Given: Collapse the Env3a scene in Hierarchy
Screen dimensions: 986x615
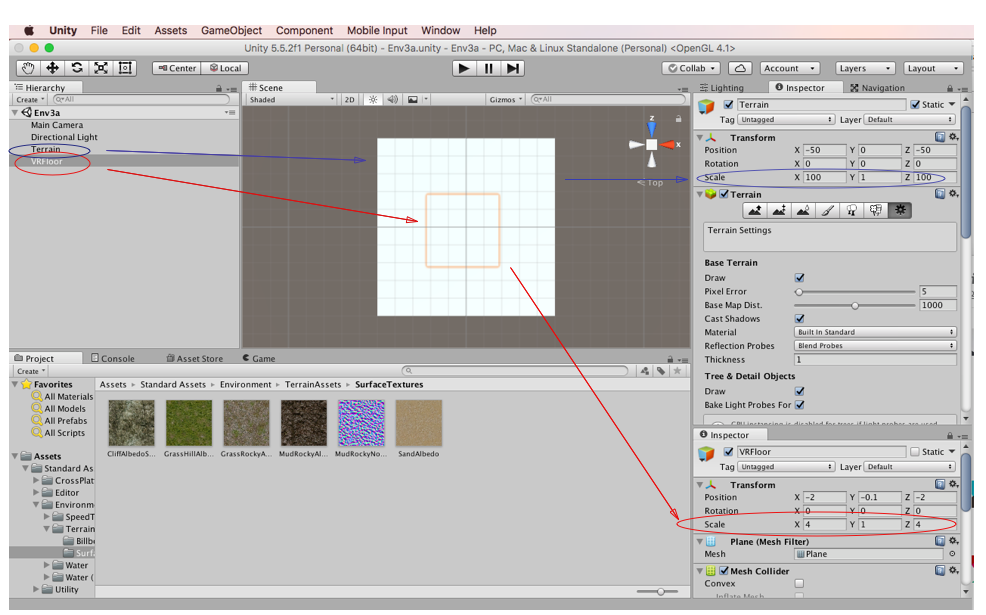Looking at the screenshot, I should pos(15,113).
